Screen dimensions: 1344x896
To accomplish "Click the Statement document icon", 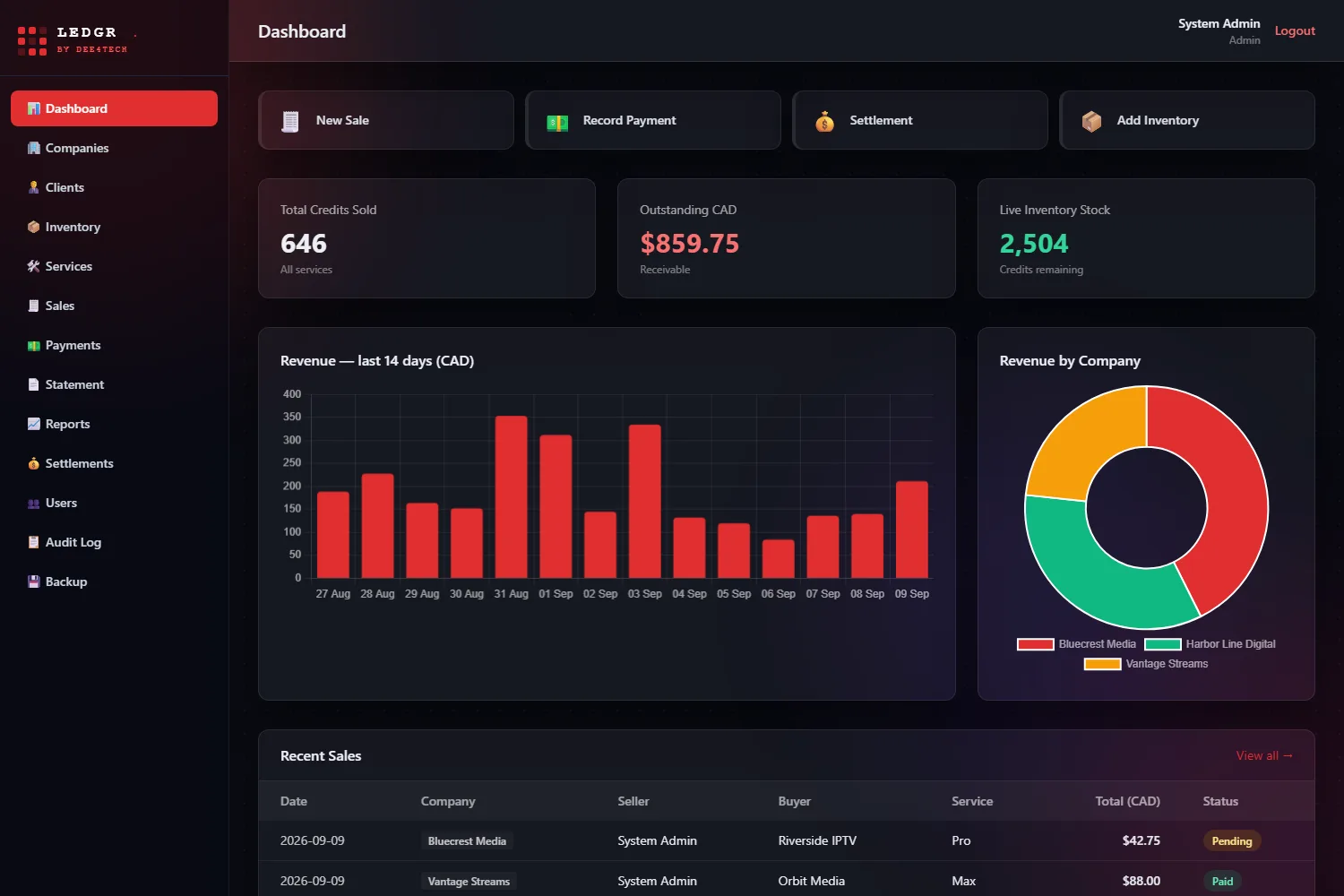I will point(34,384).
